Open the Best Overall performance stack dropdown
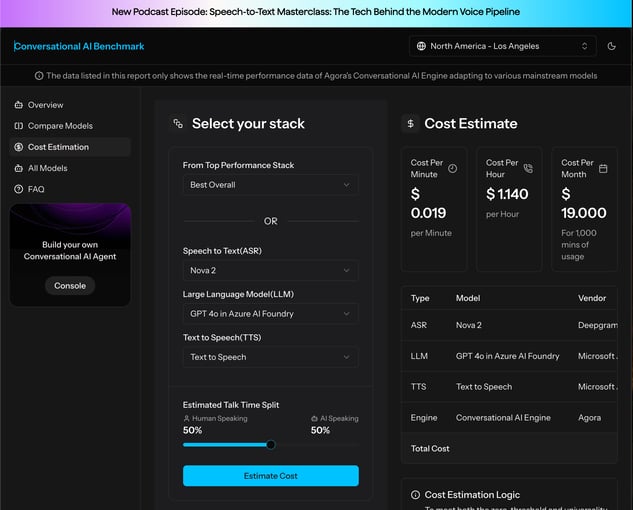Screen dimensions: 633x510 coord(270,185)
